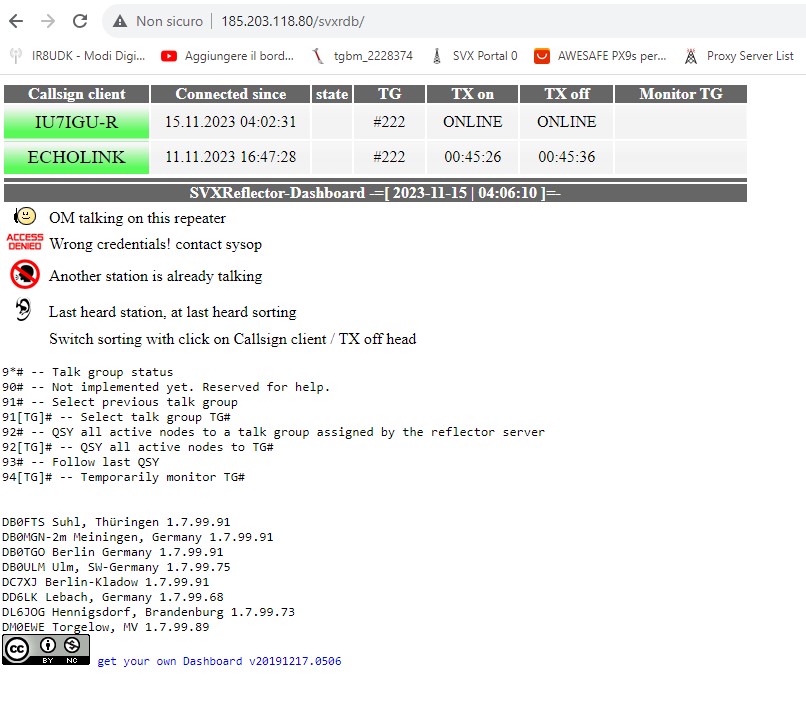Click the Creative Commons BY-NC license badge
806x726 pixels.
[x=46, y=649]
